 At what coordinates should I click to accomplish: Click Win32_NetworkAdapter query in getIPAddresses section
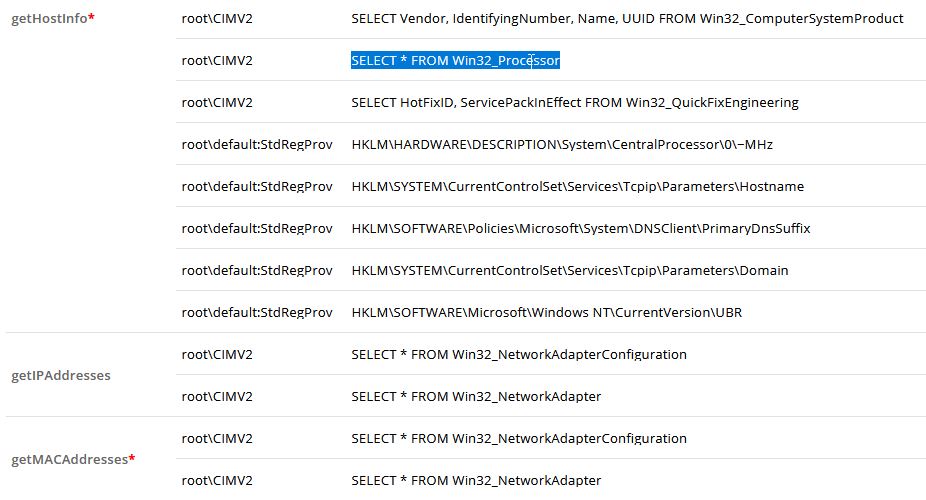pyautogui.click(x=476, y=397)
